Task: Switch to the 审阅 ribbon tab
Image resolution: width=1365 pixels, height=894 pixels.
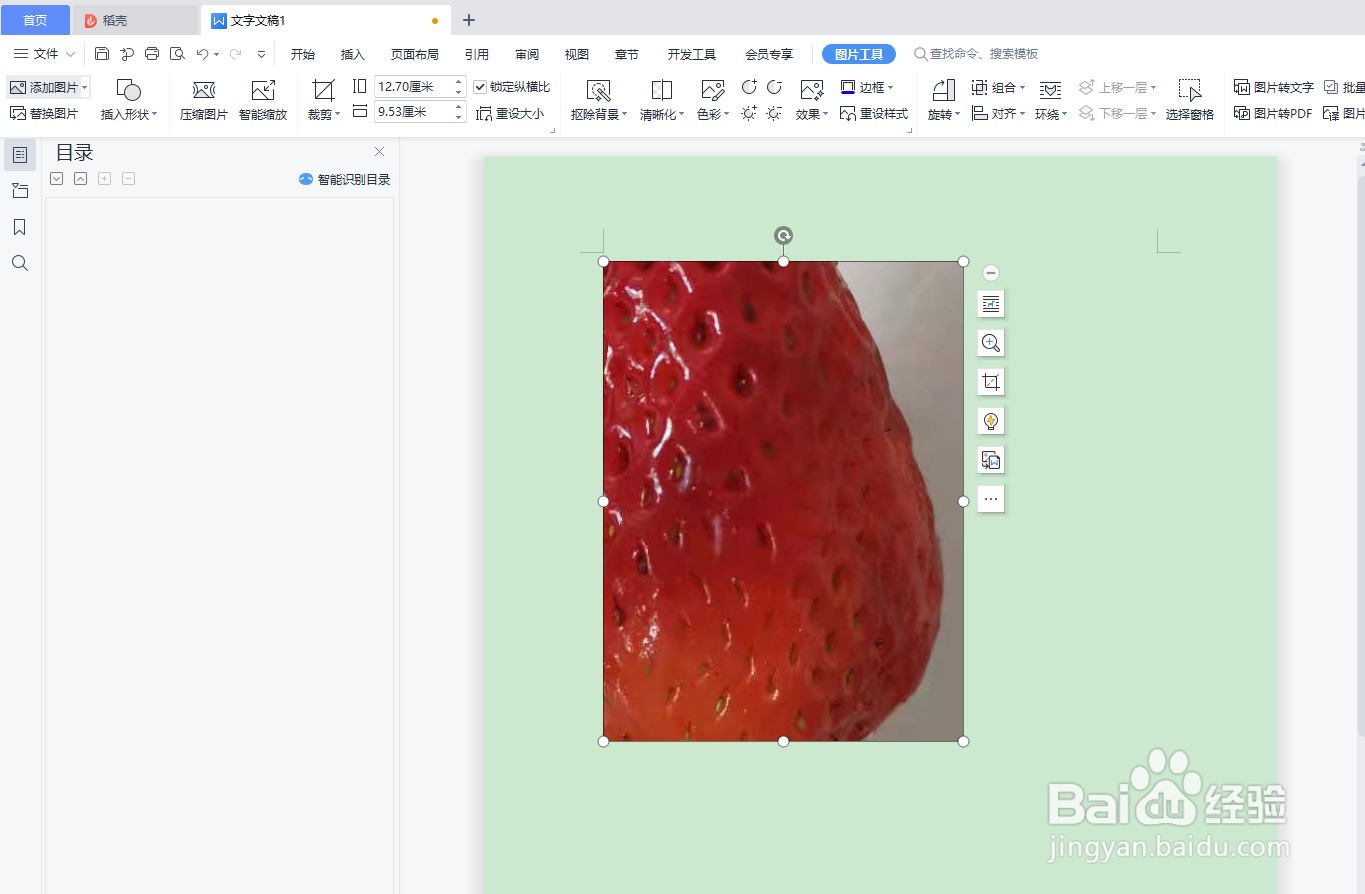Action: click(527, 54)
